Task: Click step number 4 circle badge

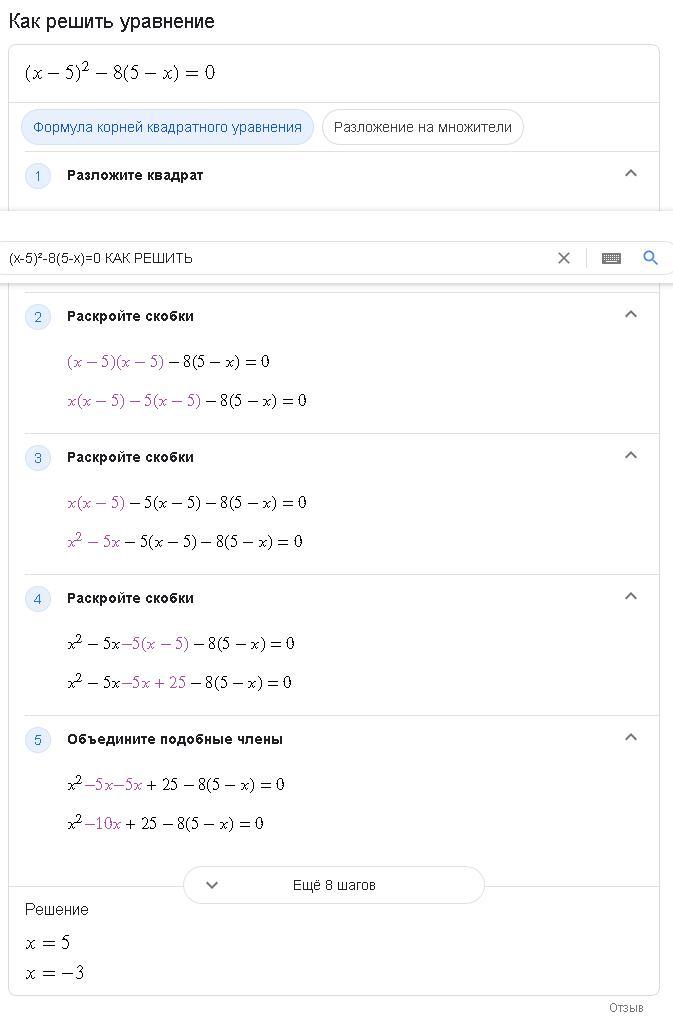Action: click(x=37, y=599)
